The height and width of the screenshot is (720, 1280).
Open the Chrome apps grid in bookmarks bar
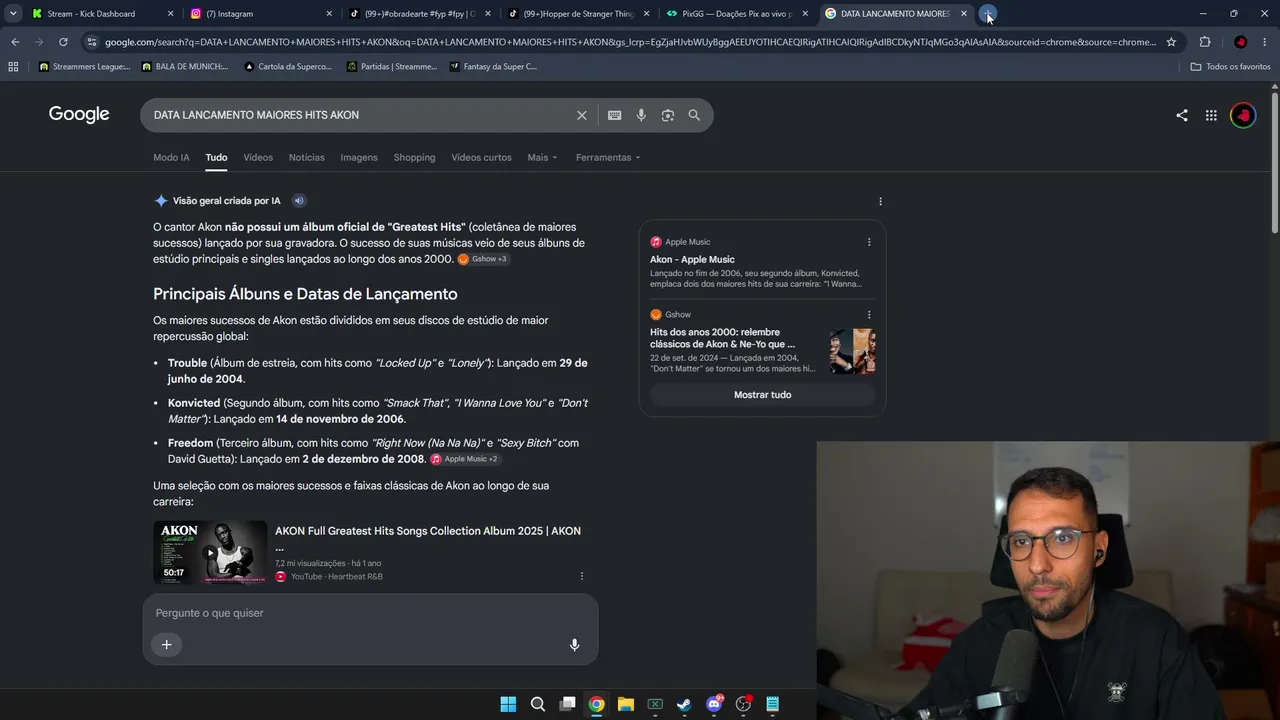13,67
